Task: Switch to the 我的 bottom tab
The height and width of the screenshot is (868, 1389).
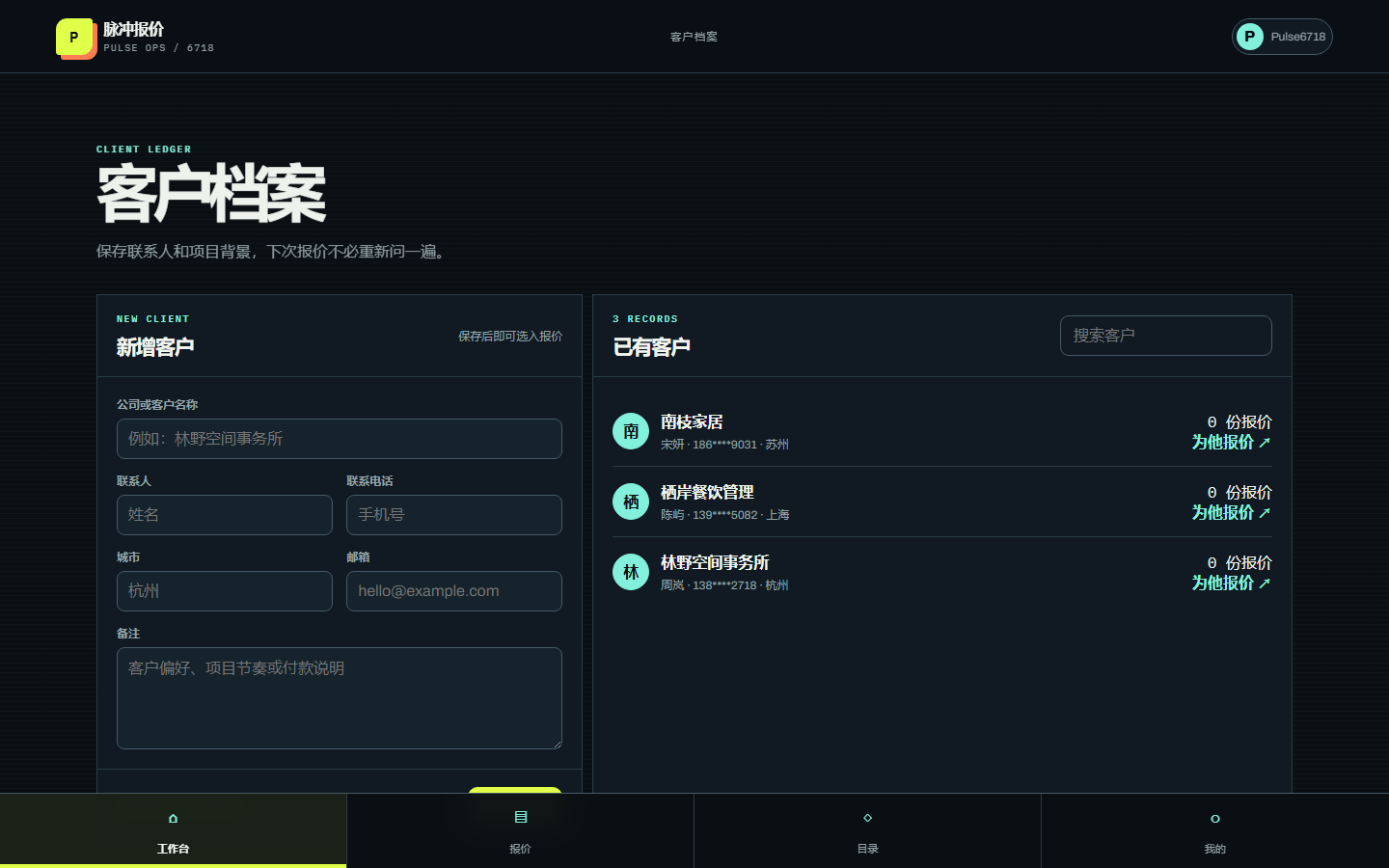Action: (1215, 831)
